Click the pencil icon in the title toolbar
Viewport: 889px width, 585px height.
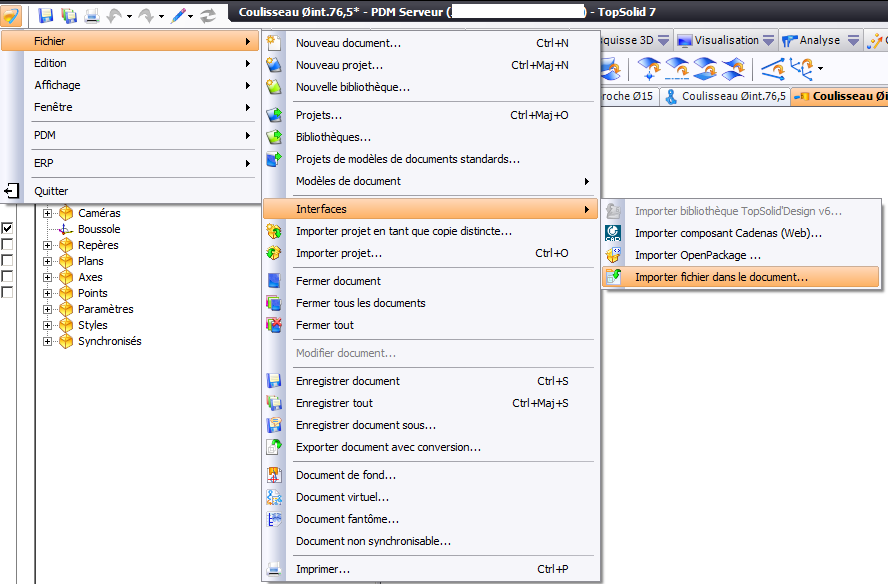click(x=179, y=16)
